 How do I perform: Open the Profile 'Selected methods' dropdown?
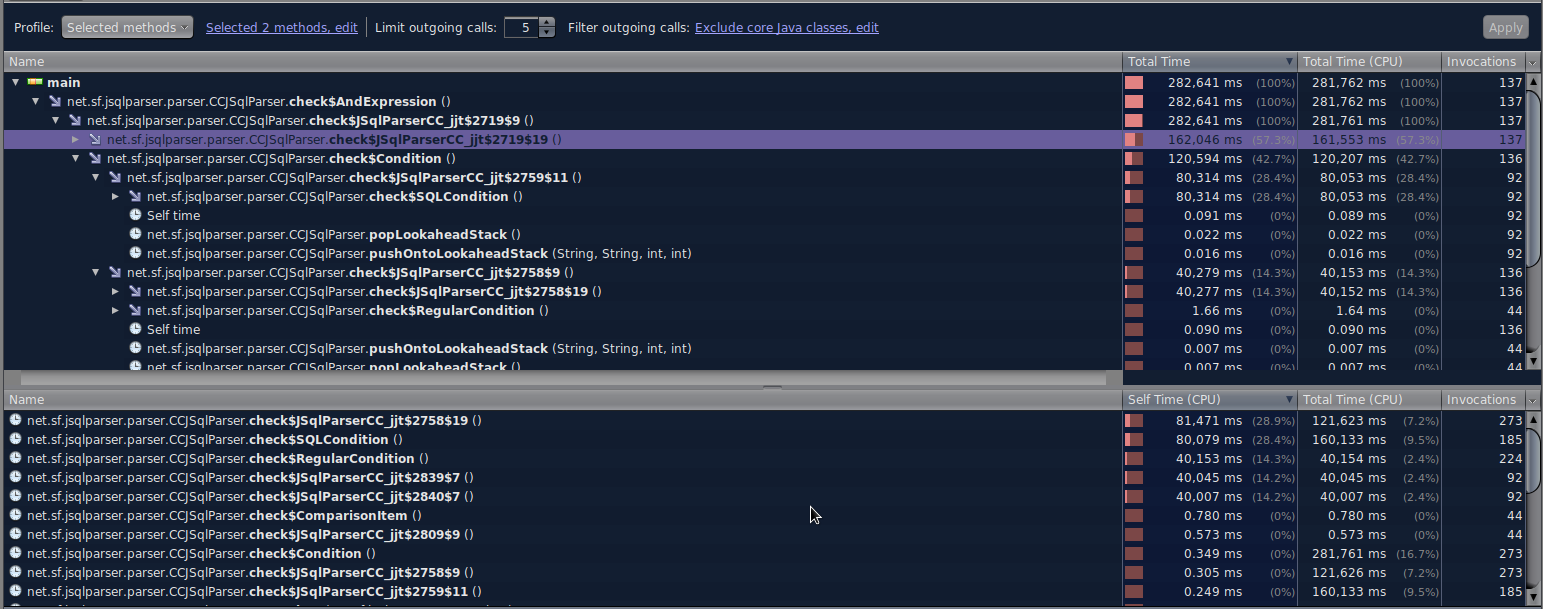coord(127,28)
